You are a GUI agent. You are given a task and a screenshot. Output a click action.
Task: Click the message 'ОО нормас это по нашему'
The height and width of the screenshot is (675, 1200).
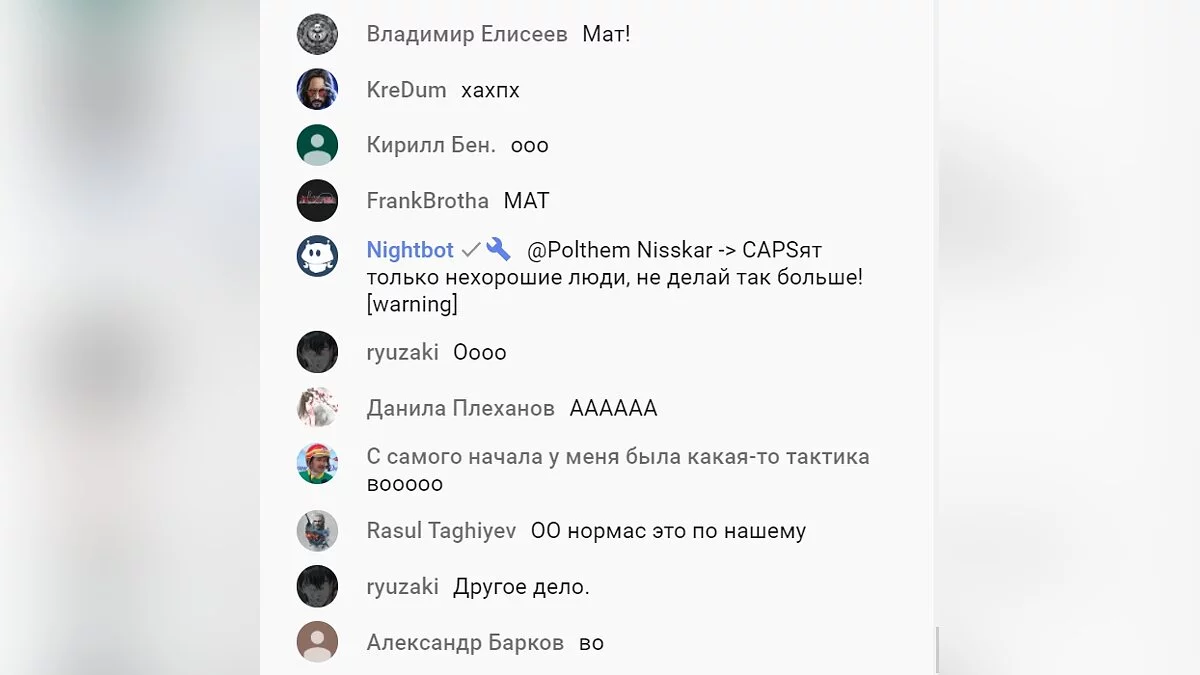[x=668, y=531]
